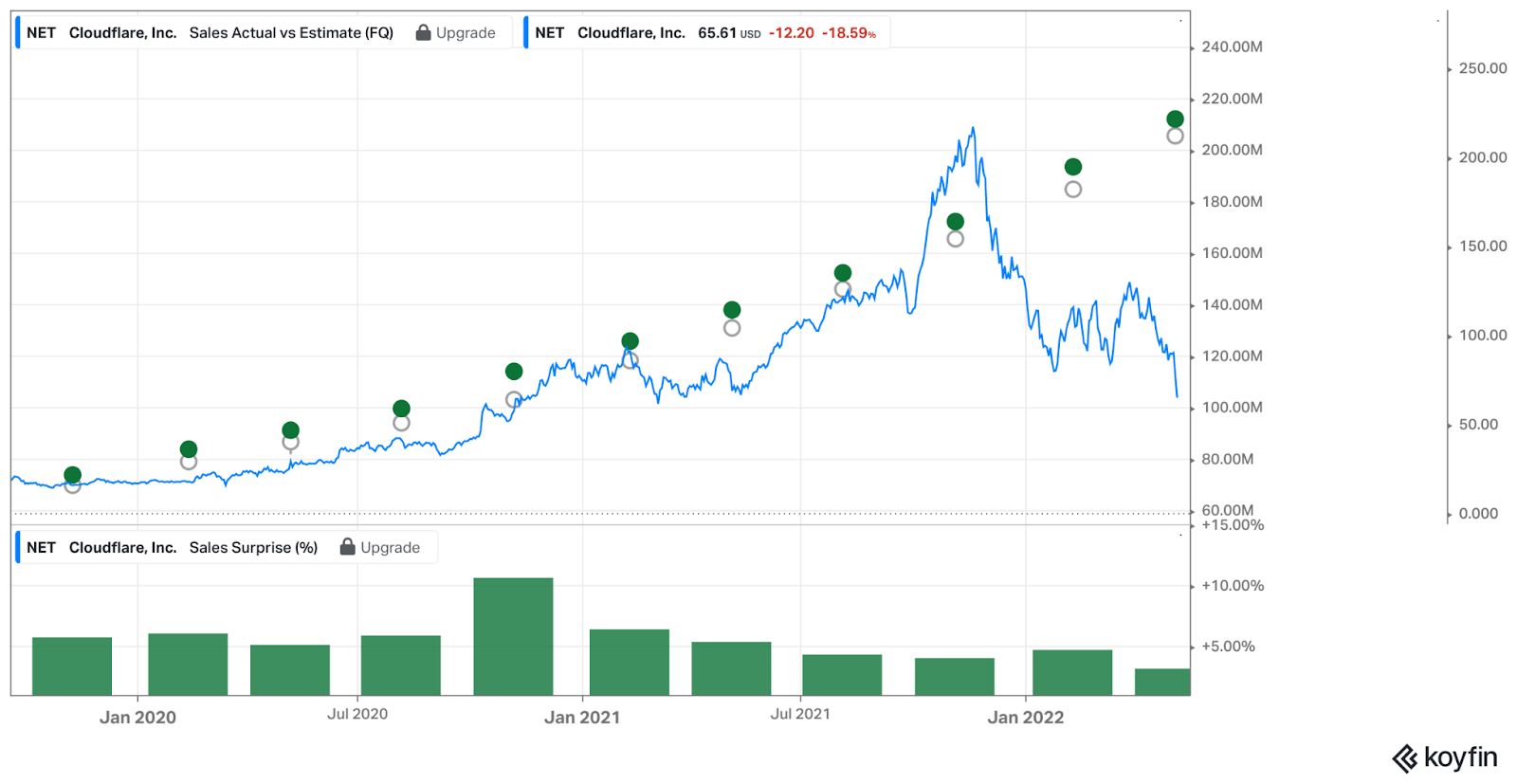Click the hollow estimate circle near 185M
Image resolution: width=1517 pixels, height=784 pixels.
(1073, 189)
